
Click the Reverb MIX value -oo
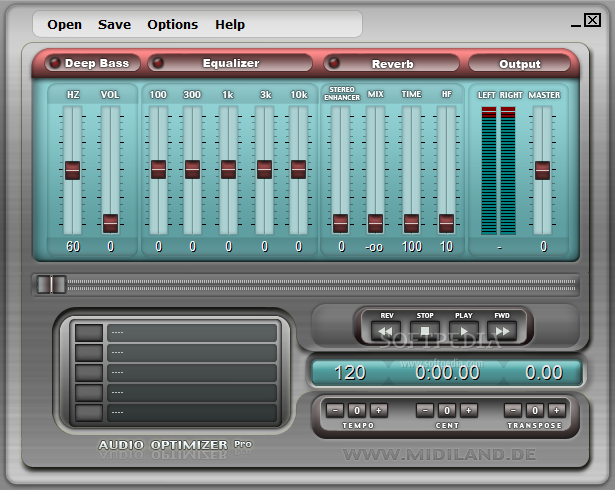click(374, 248)
